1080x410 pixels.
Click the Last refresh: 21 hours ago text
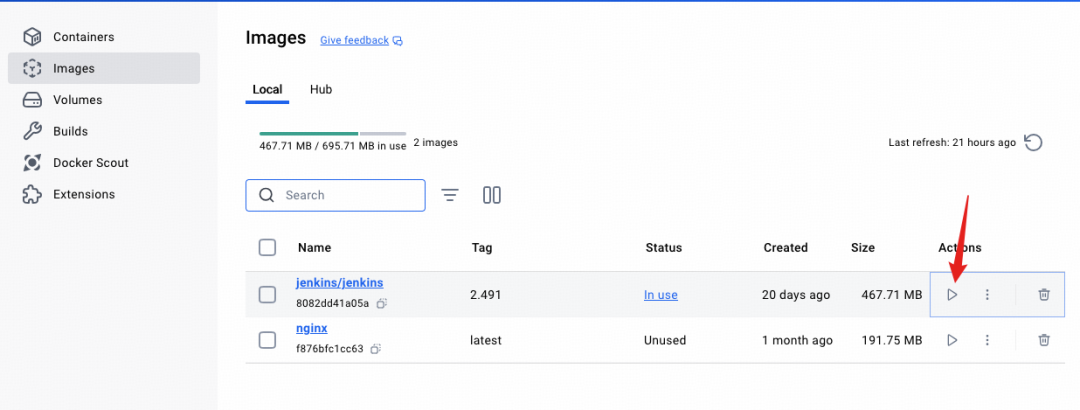[x=952, y=143]
